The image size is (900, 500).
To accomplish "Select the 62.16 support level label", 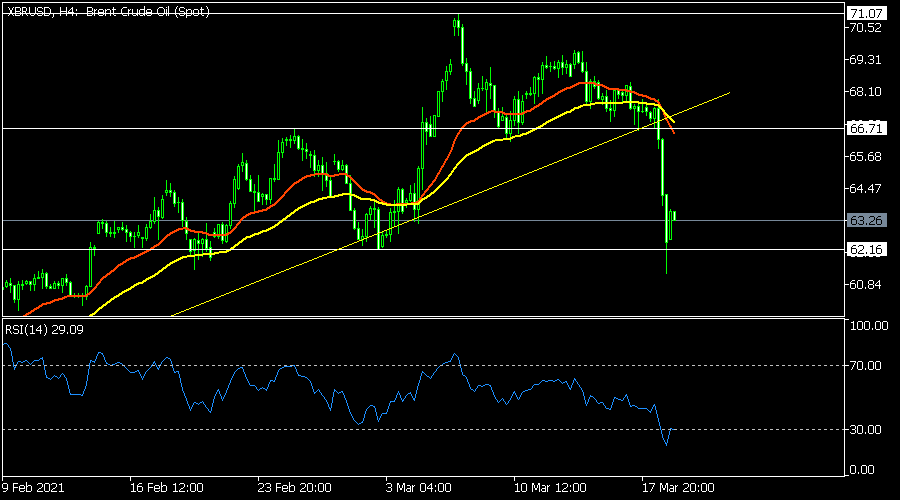I will 866,249.
